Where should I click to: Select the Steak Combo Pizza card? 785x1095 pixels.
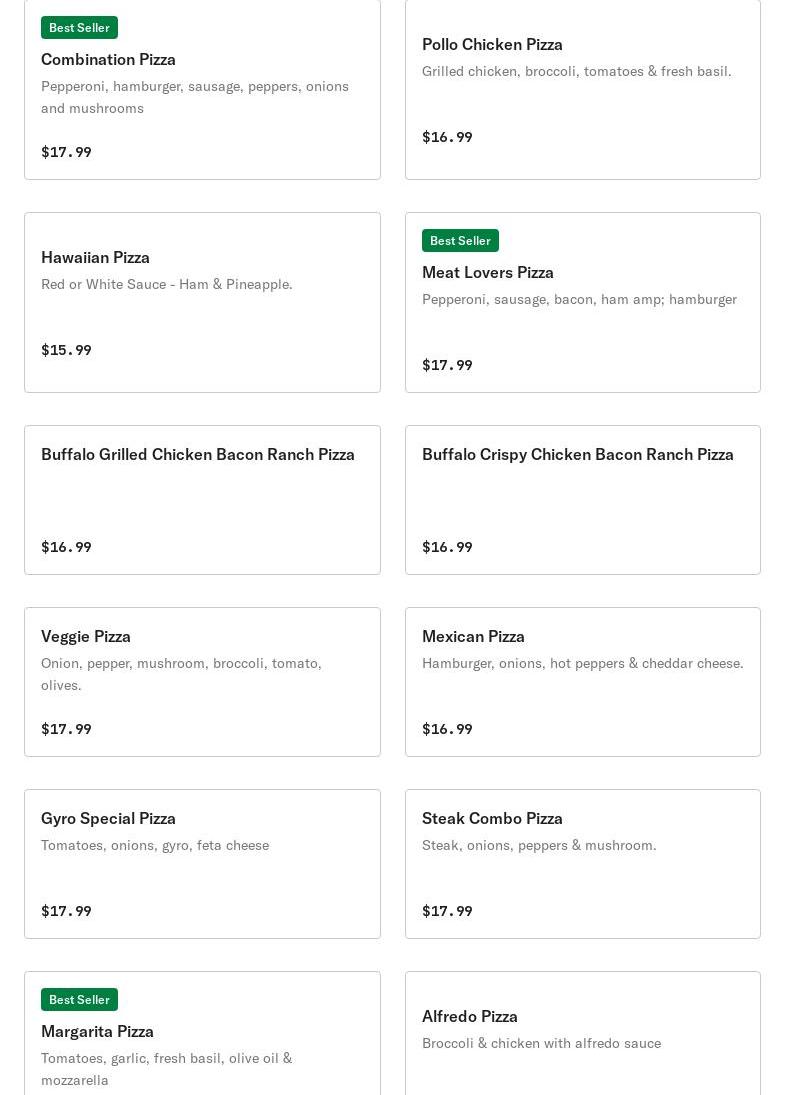click(x=582, y=864)
